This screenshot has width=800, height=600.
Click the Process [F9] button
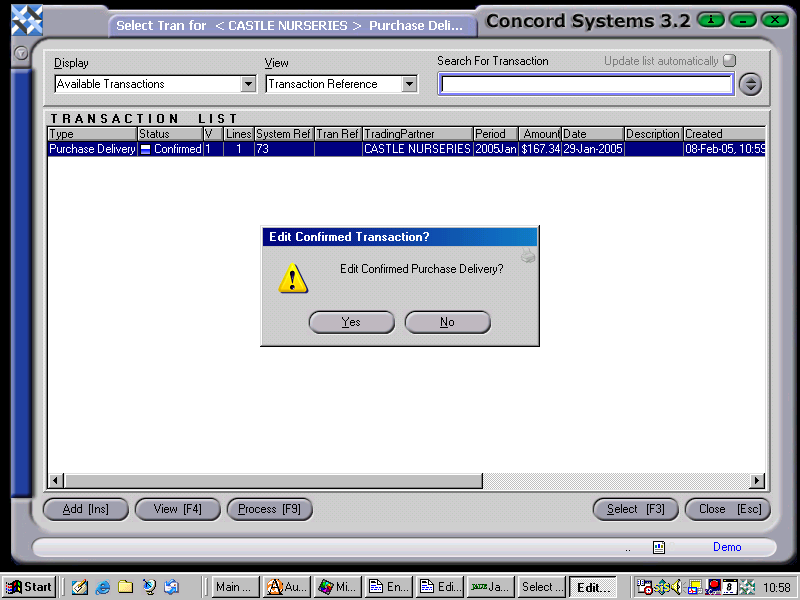coord(269,509)
